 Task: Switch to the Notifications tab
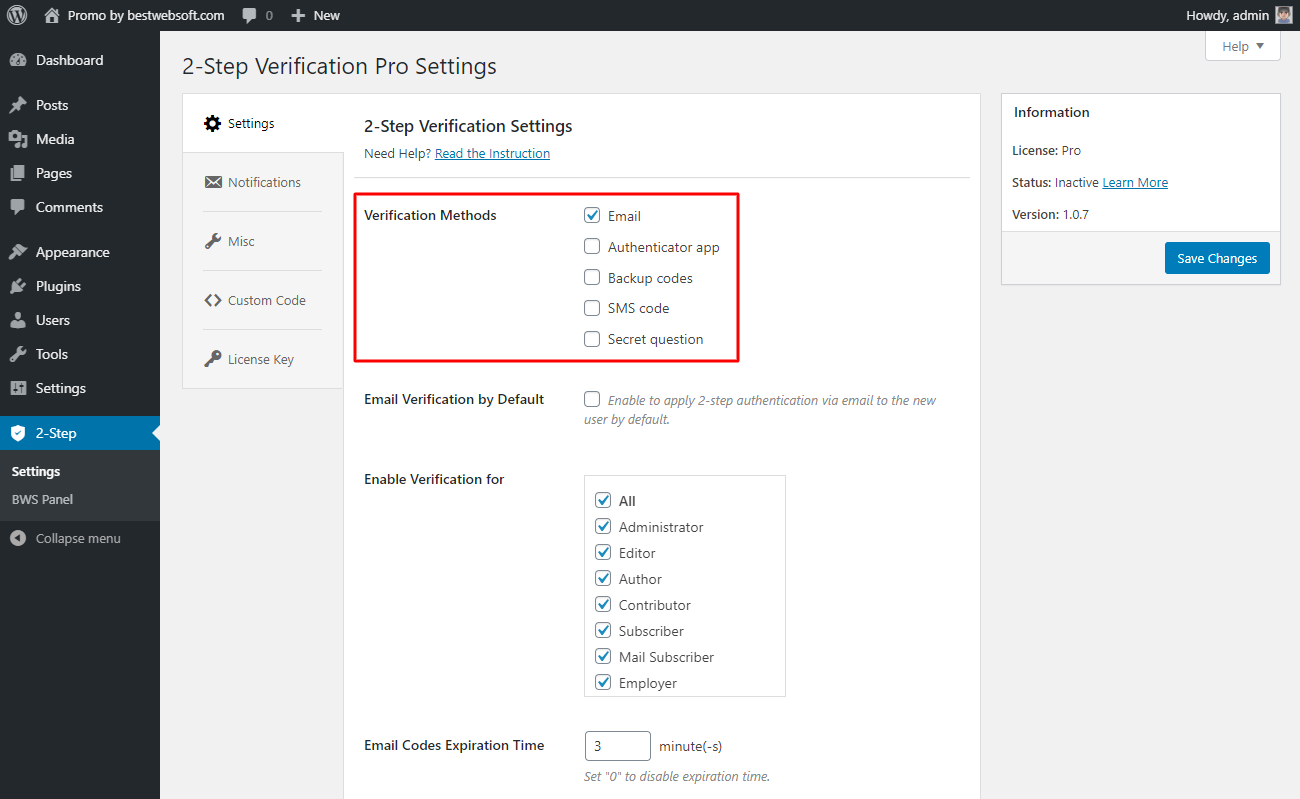point(263,182)
